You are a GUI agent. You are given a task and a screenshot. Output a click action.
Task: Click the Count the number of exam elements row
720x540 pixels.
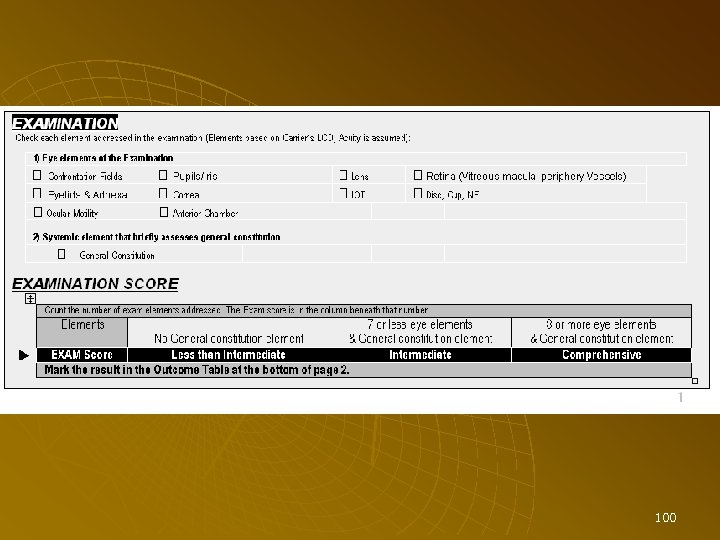[364, 310]
